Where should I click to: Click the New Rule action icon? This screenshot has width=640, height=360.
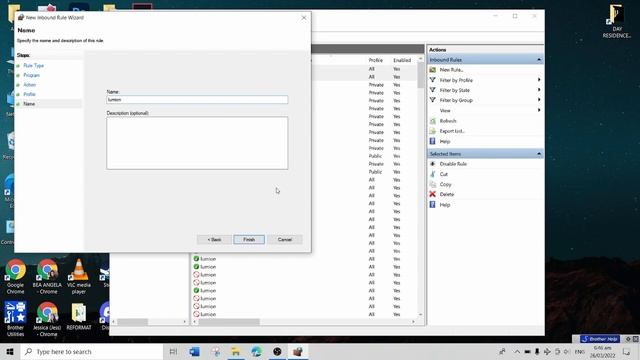click(433, 70)
